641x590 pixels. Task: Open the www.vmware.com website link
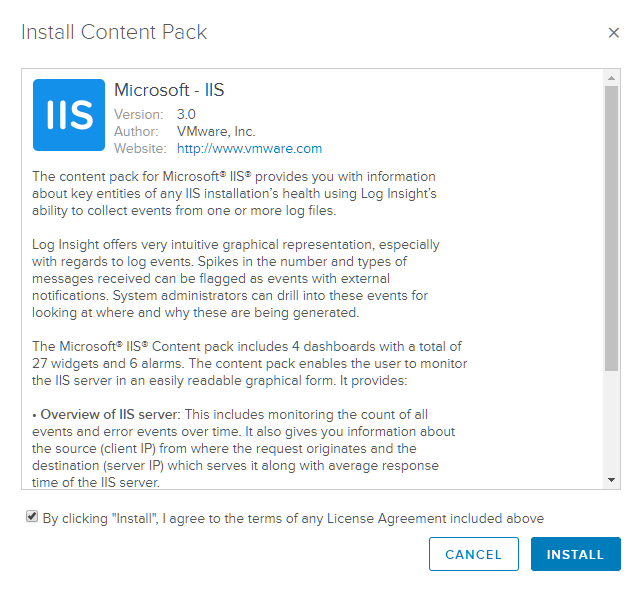coord(249,149)
